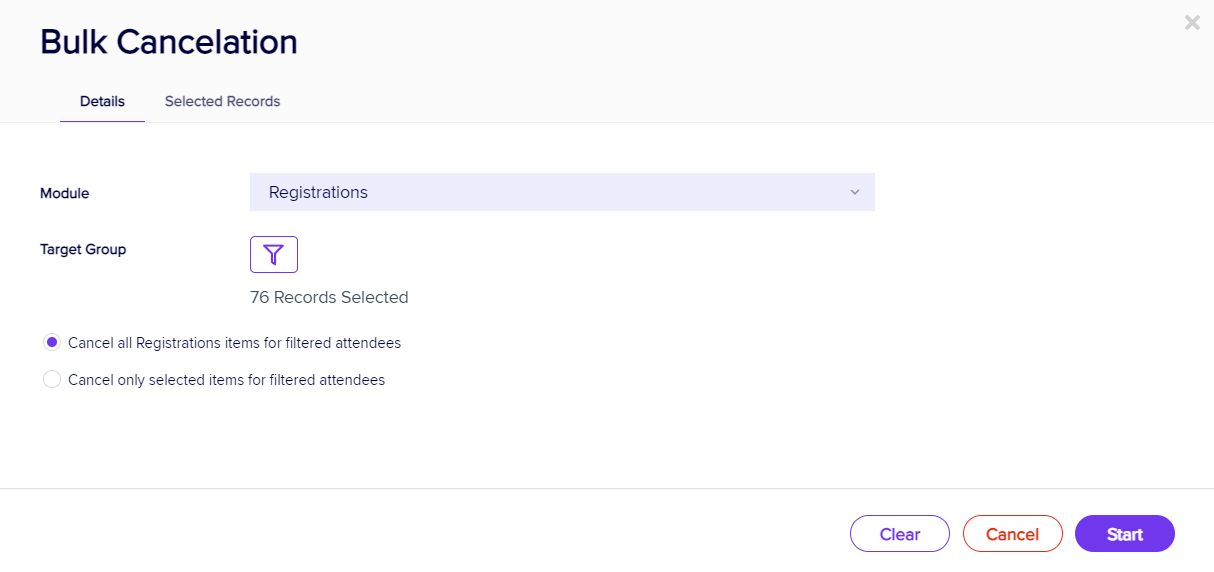Image resolution: width=1214 pixels, height=572 pixels.
Task: Open the Target Group filter funnel icon
Action: point(273,254)
